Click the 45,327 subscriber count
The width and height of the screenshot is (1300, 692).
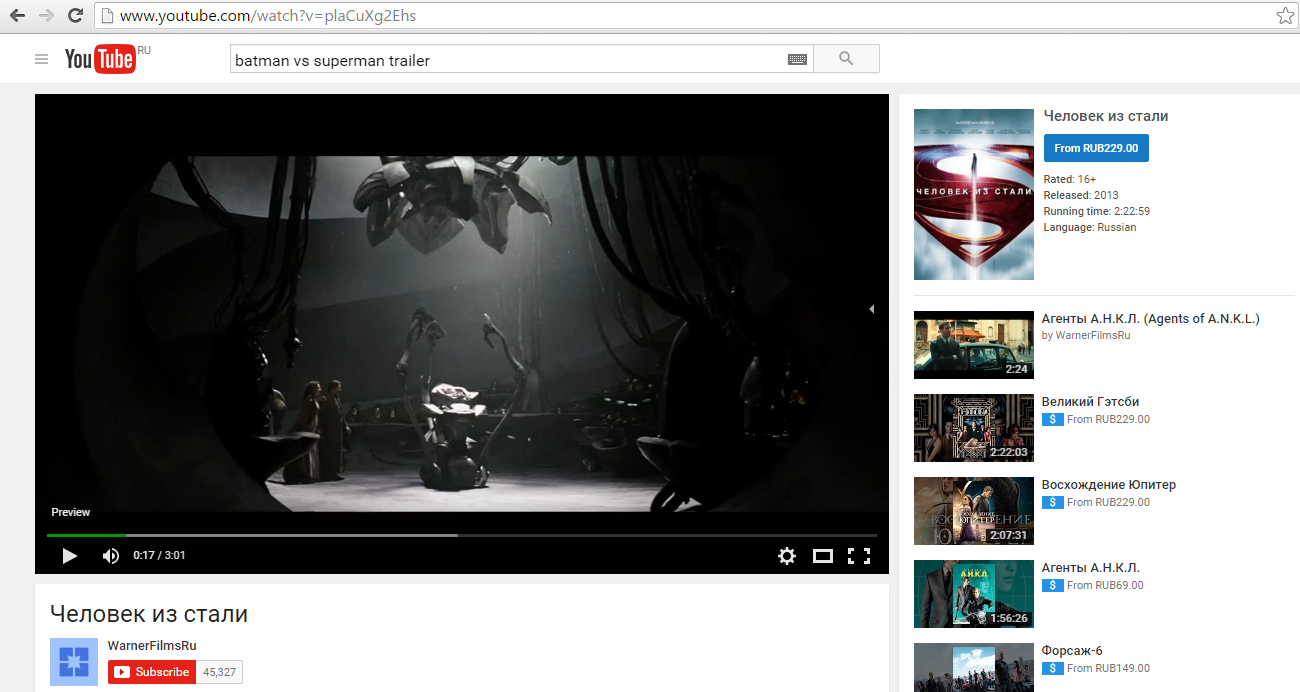(x=220, y=672)
